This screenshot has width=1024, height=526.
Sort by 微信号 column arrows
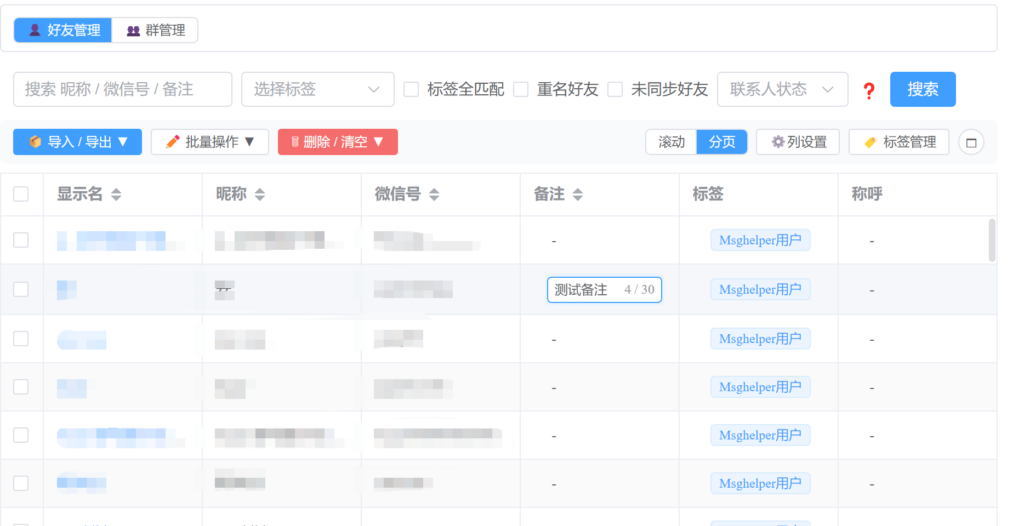point(434,195)
